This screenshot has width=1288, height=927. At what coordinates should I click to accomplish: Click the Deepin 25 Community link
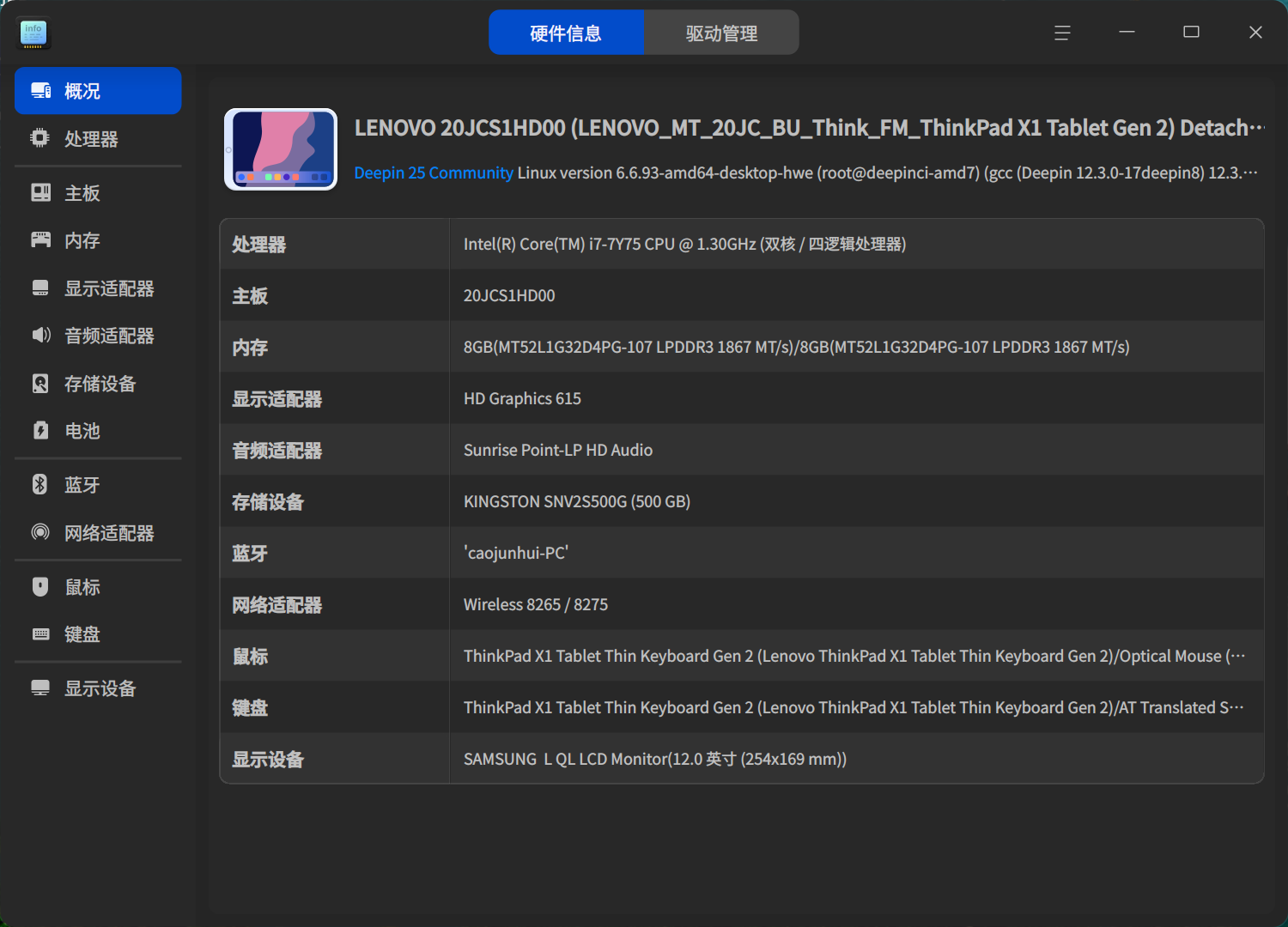[x=434, y=173]
